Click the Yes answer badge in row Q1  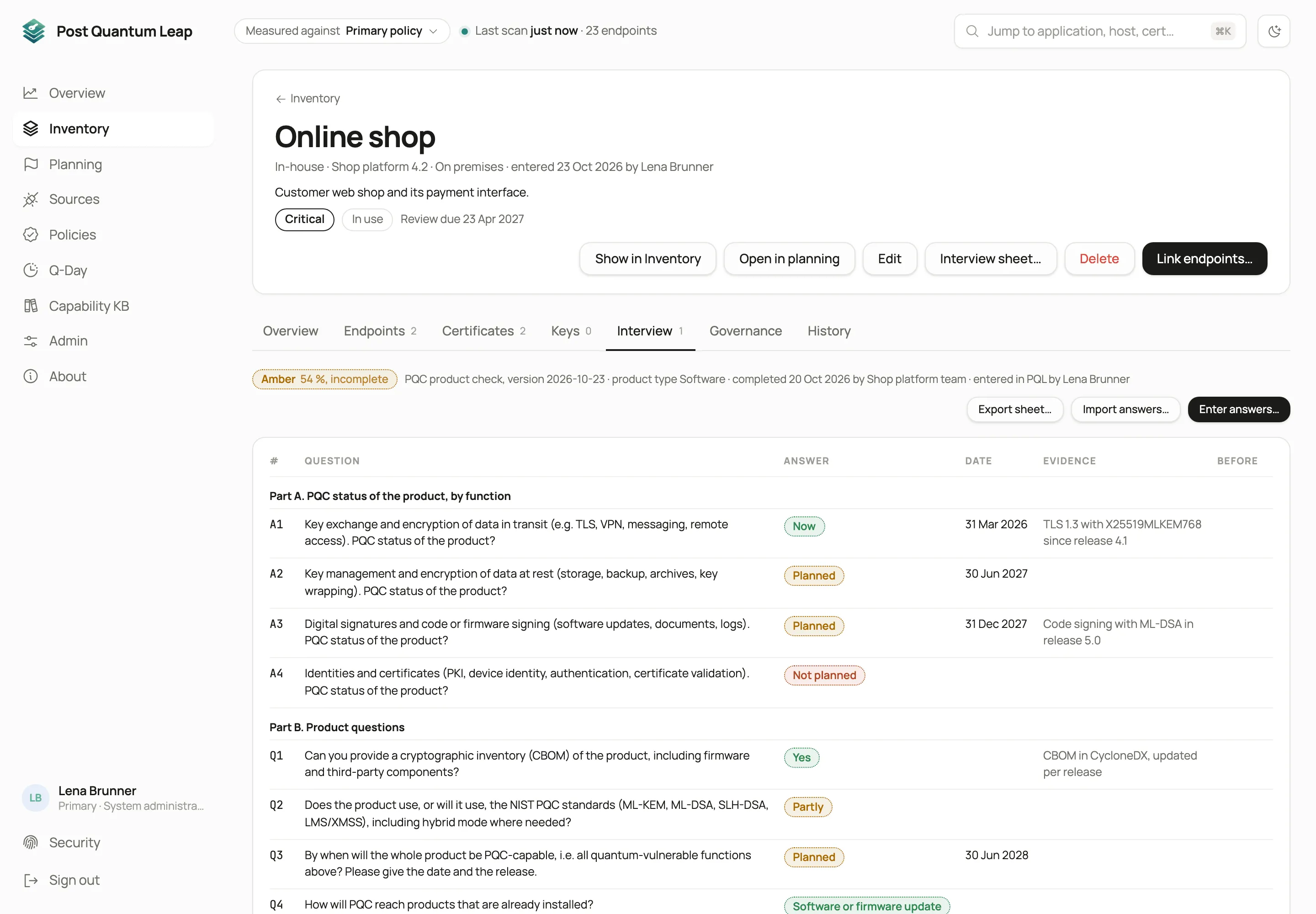pos(801,758)
